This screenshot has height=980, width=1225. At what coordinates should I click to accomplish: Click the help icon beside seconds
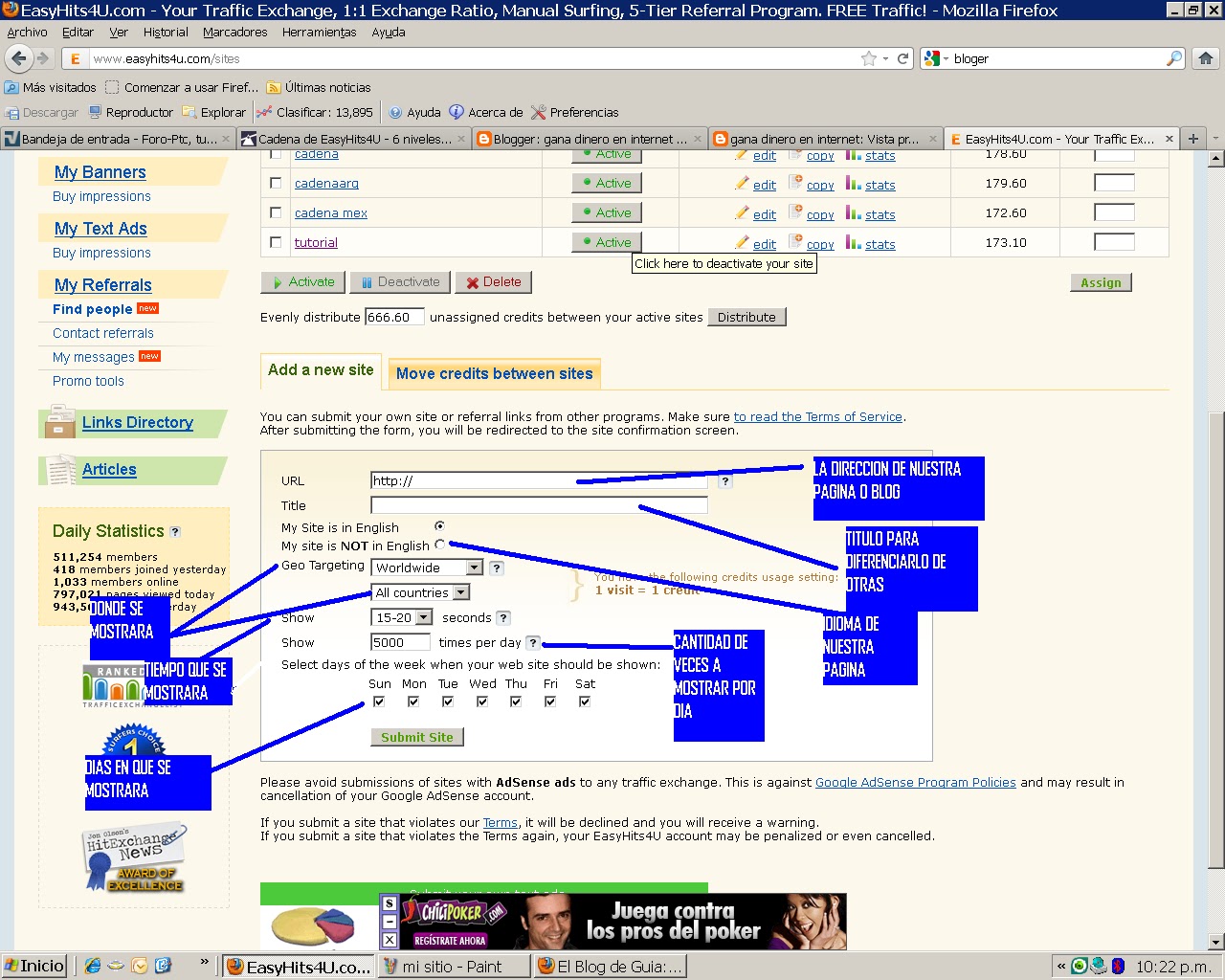(503, 618)
